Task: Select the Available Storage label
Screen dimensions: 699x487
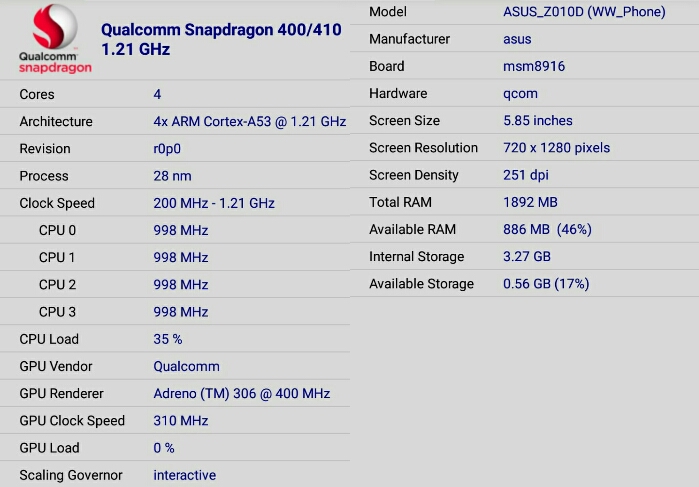Action: pos(421,284)
